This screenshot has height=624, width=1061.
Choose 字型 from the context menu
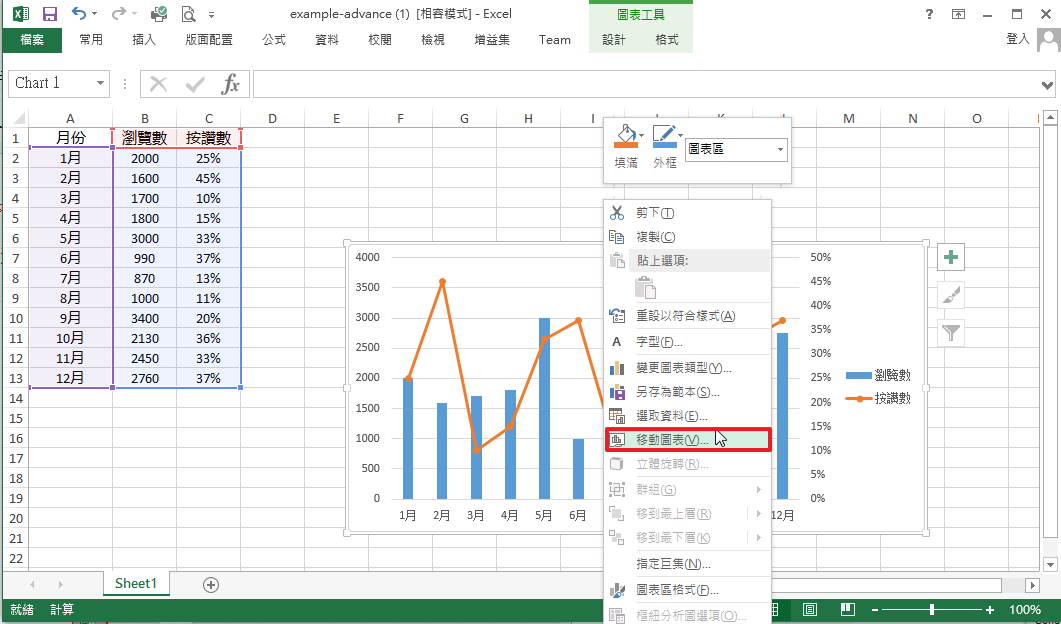[x=687, y=342]
